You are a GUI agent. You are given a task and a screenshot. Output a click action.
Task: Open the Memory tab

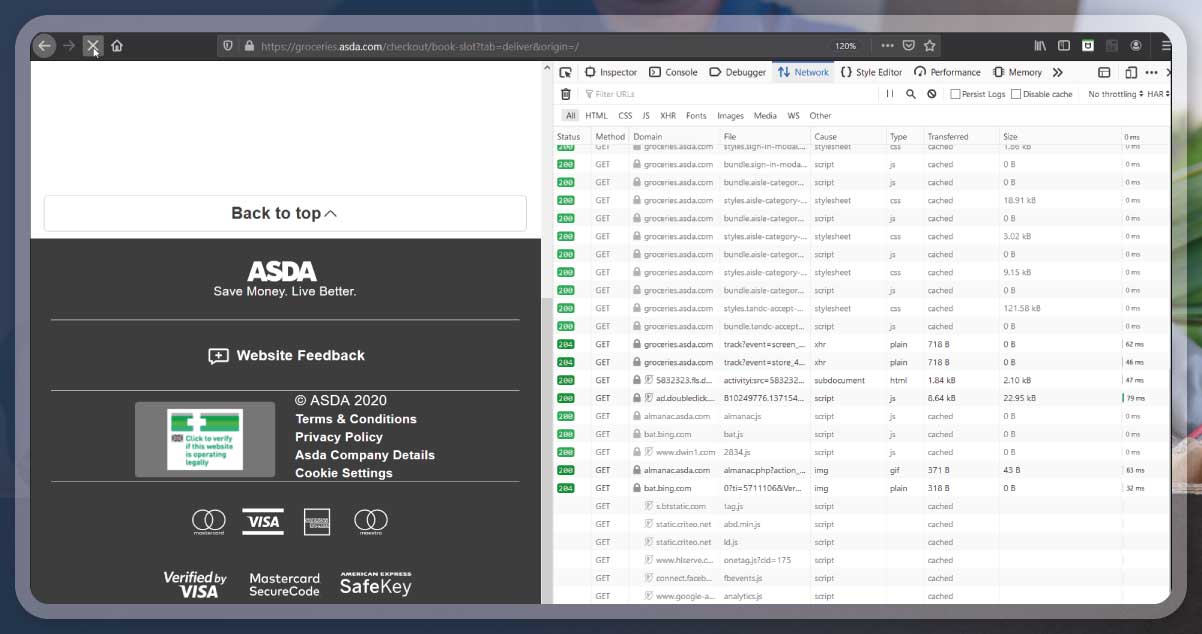click(1017, 72)
